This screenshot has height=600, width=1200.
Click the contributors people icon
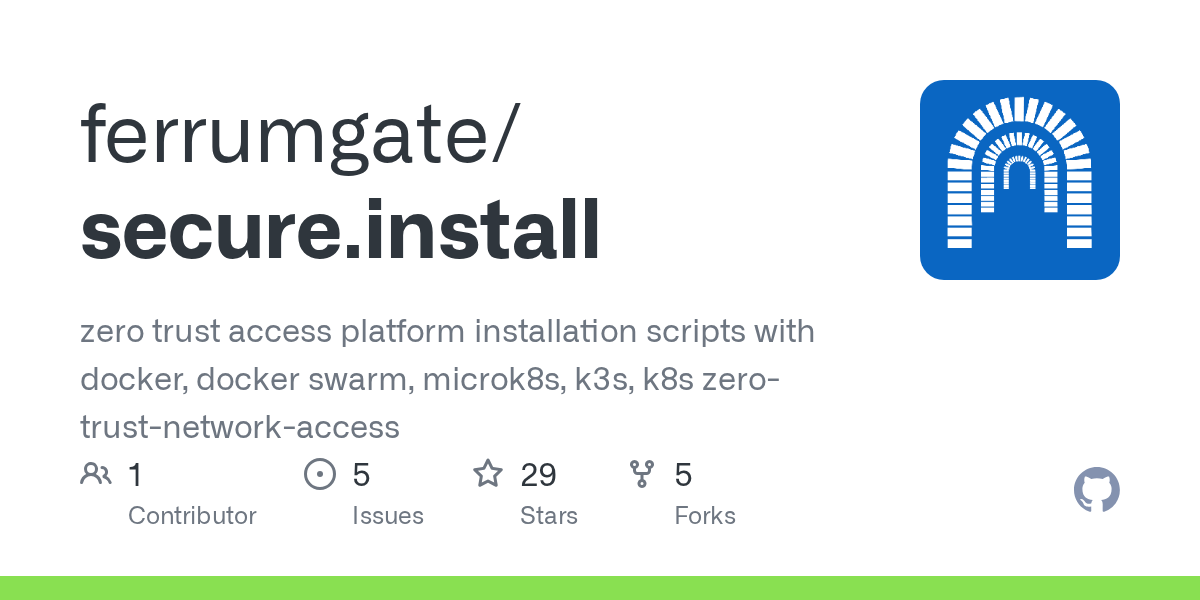point(96,474)
